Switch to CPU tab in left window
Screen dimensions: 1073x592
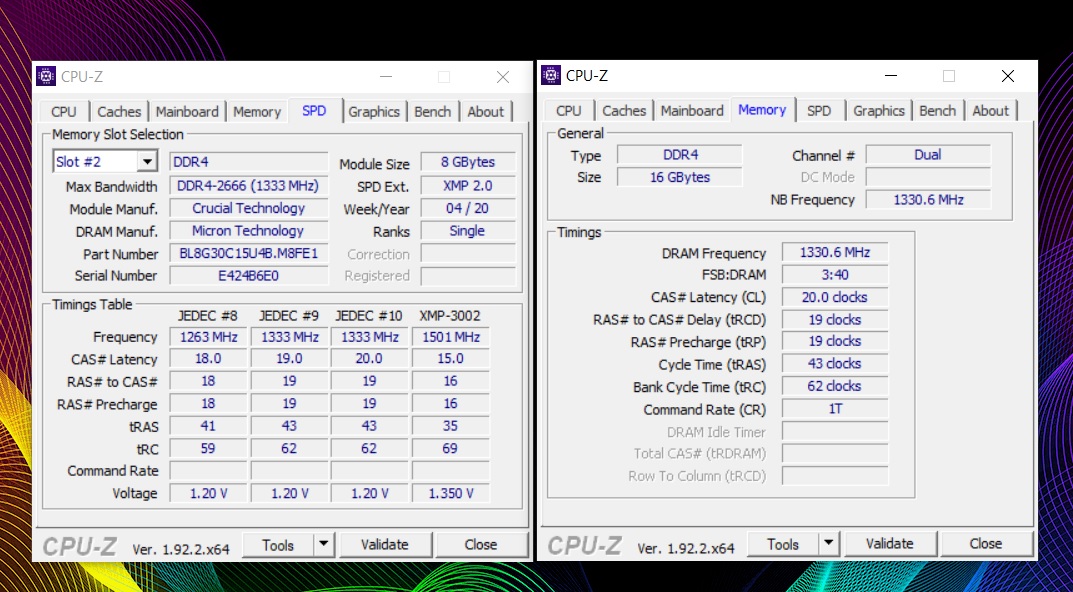(x=64, y=112)
